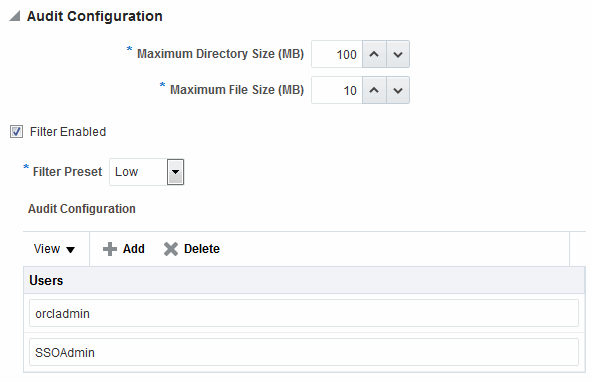Click the Users column header

click(x=304, y=280)
